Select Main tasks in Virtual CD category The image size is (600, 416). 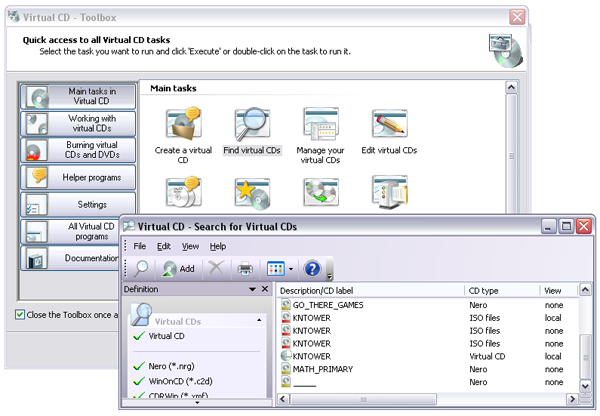tap(78, 96)
